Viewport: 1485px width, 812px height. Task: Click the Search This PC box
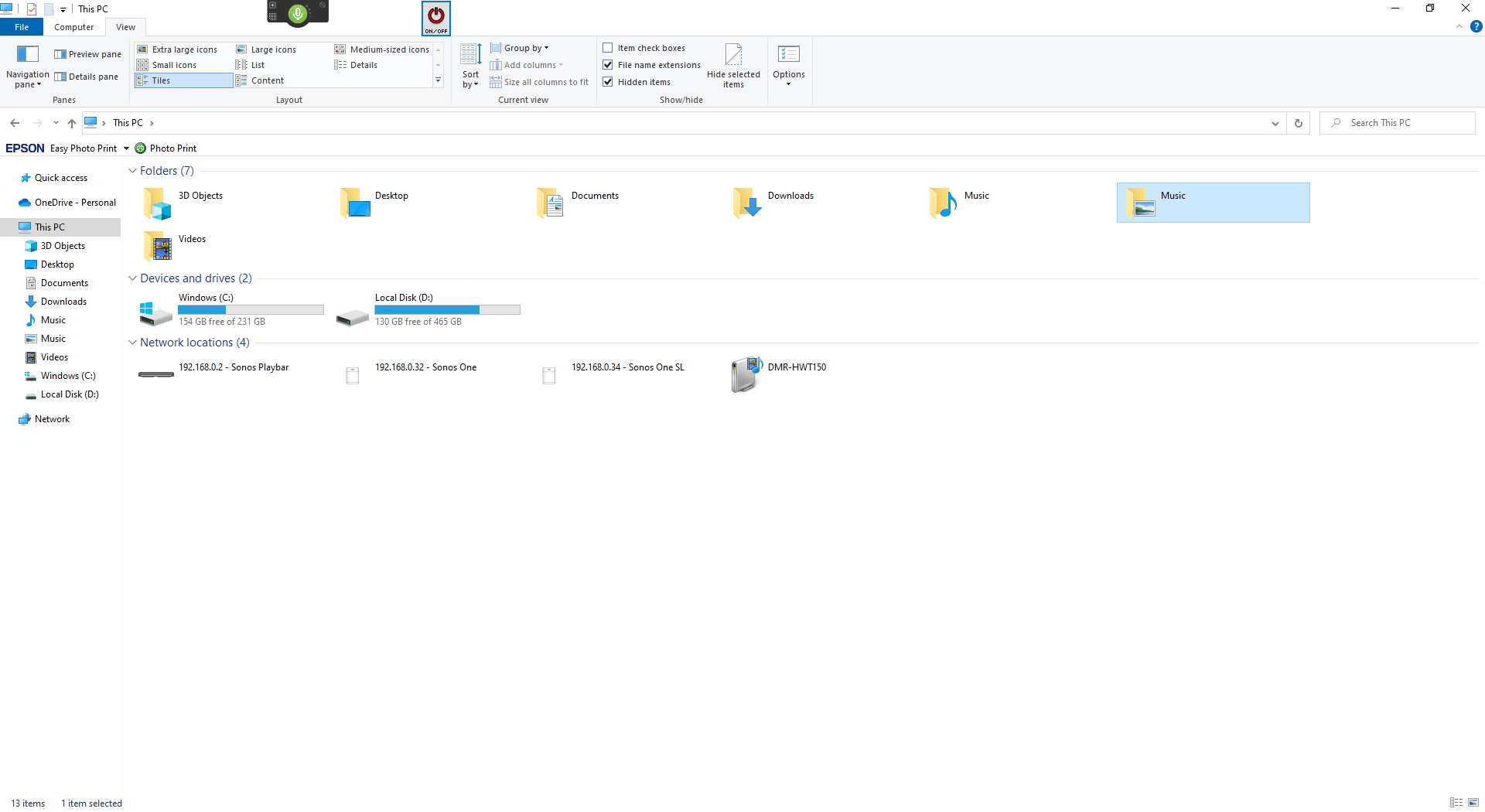click(x=1398, y=123)
